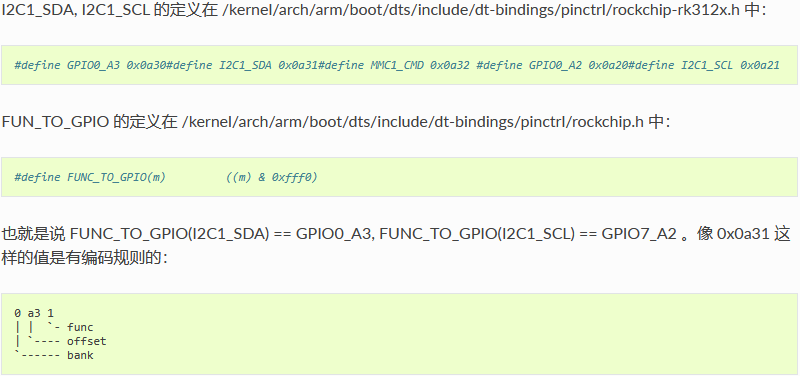
Task: Click the 'bank' label in diagram
Action: (80, 355)
